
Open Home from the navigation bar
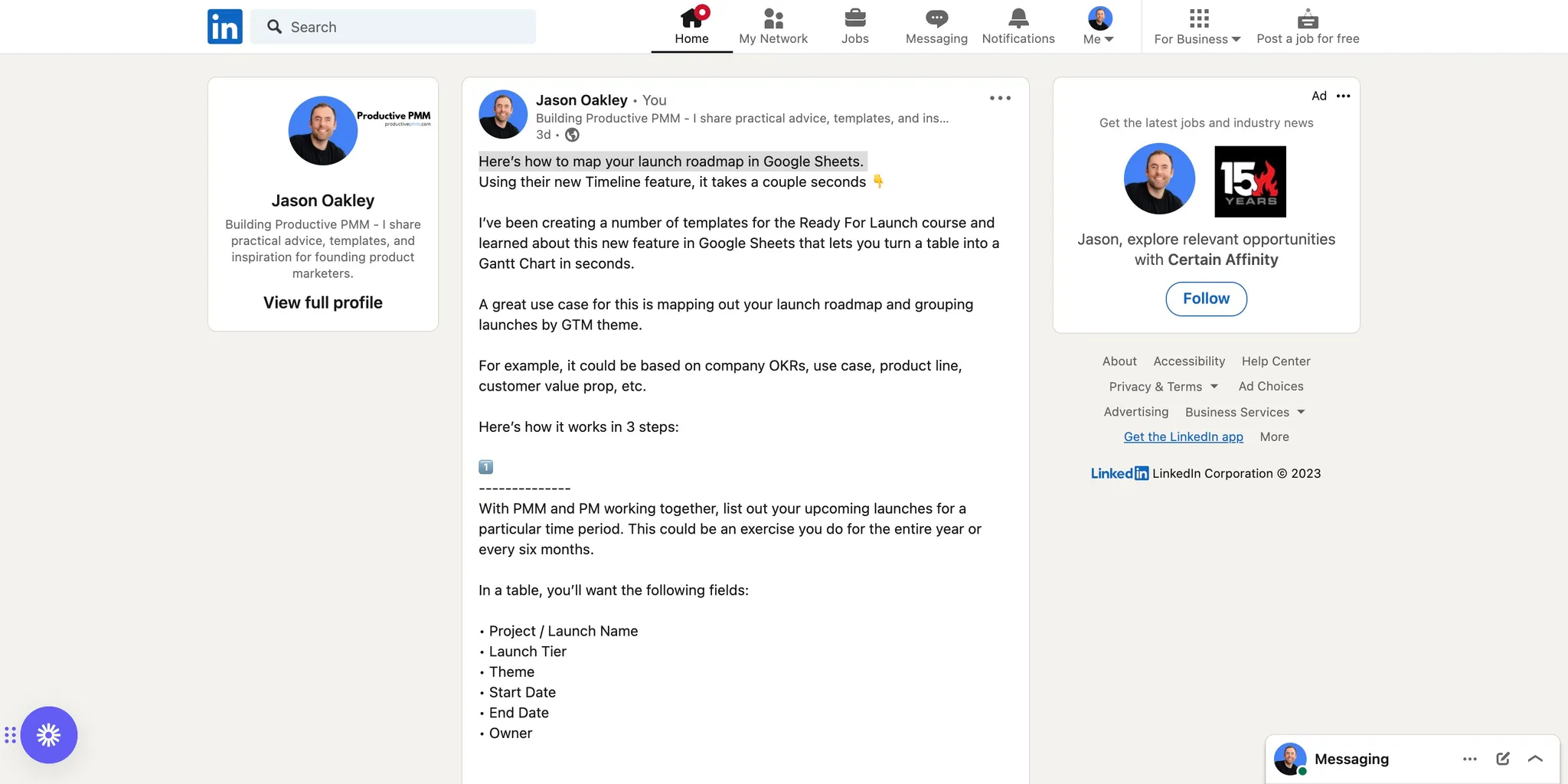(691, 26)
